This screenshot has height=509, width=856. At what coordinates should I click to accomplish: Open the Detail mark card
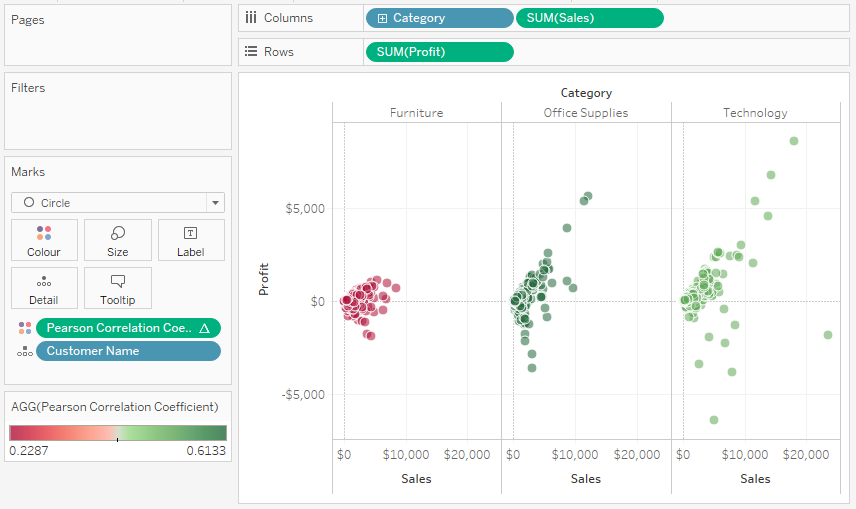click(44, 288)
